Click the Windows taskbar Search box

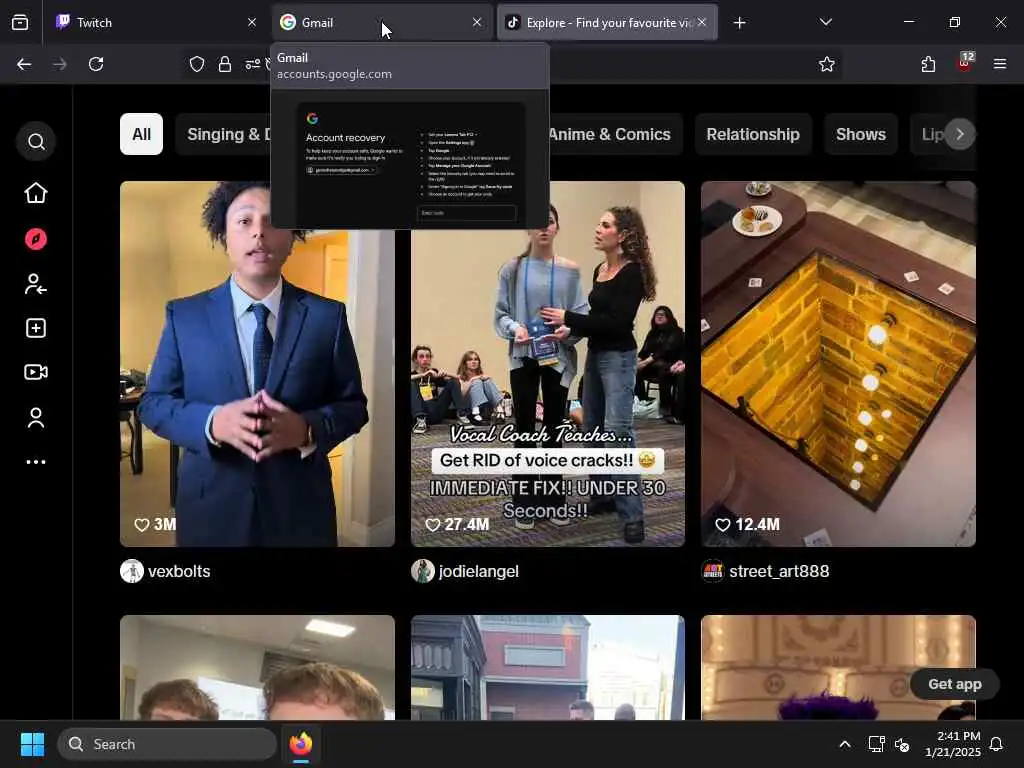click(x=167, y=744)
